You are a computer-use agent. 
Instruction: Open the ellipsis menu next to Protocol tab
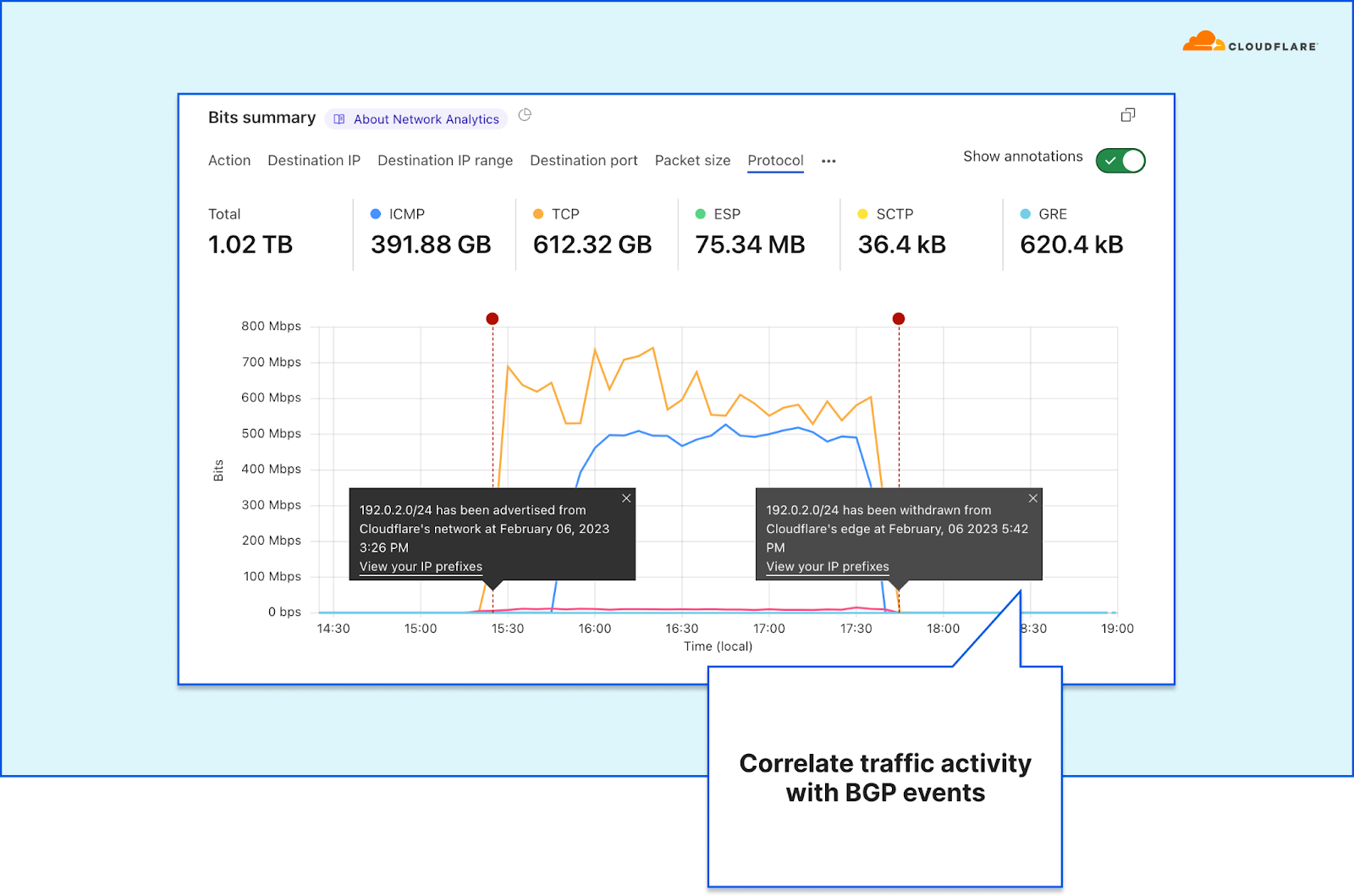[828, 161]
